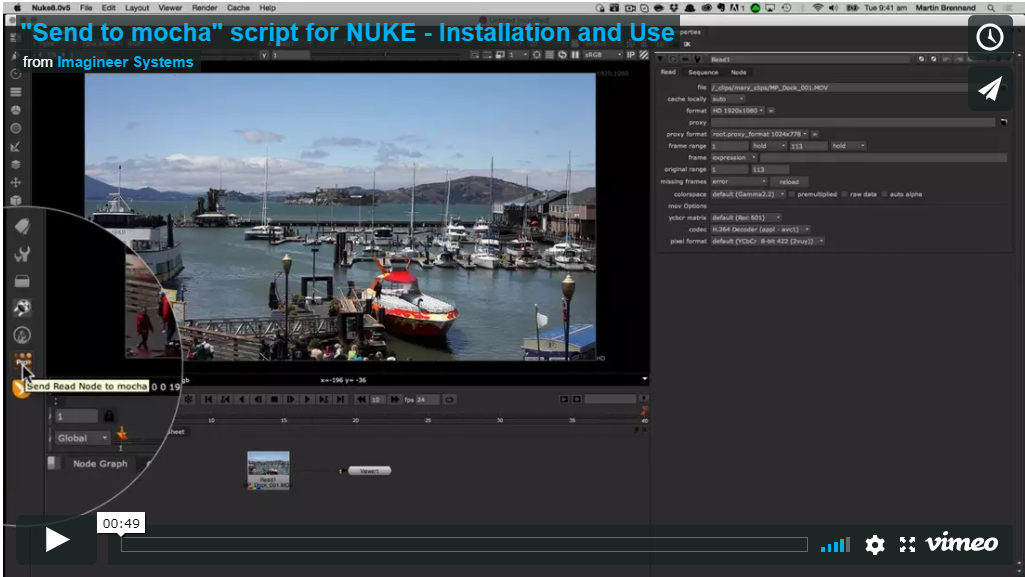This screenshot has width=1025, height=577.
Task: Click the Vimeo logo
Action: point(962,543)
